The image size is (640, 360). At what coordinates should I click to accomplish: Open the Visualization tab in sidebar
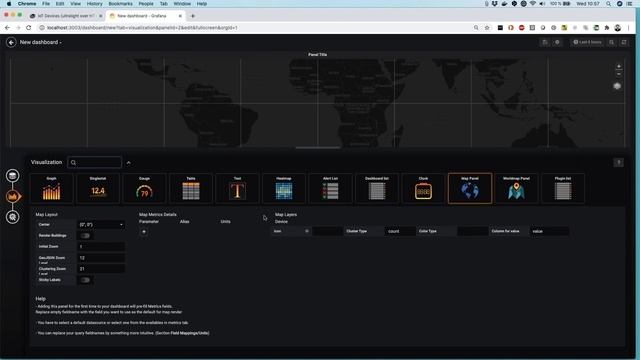point(13,196)
